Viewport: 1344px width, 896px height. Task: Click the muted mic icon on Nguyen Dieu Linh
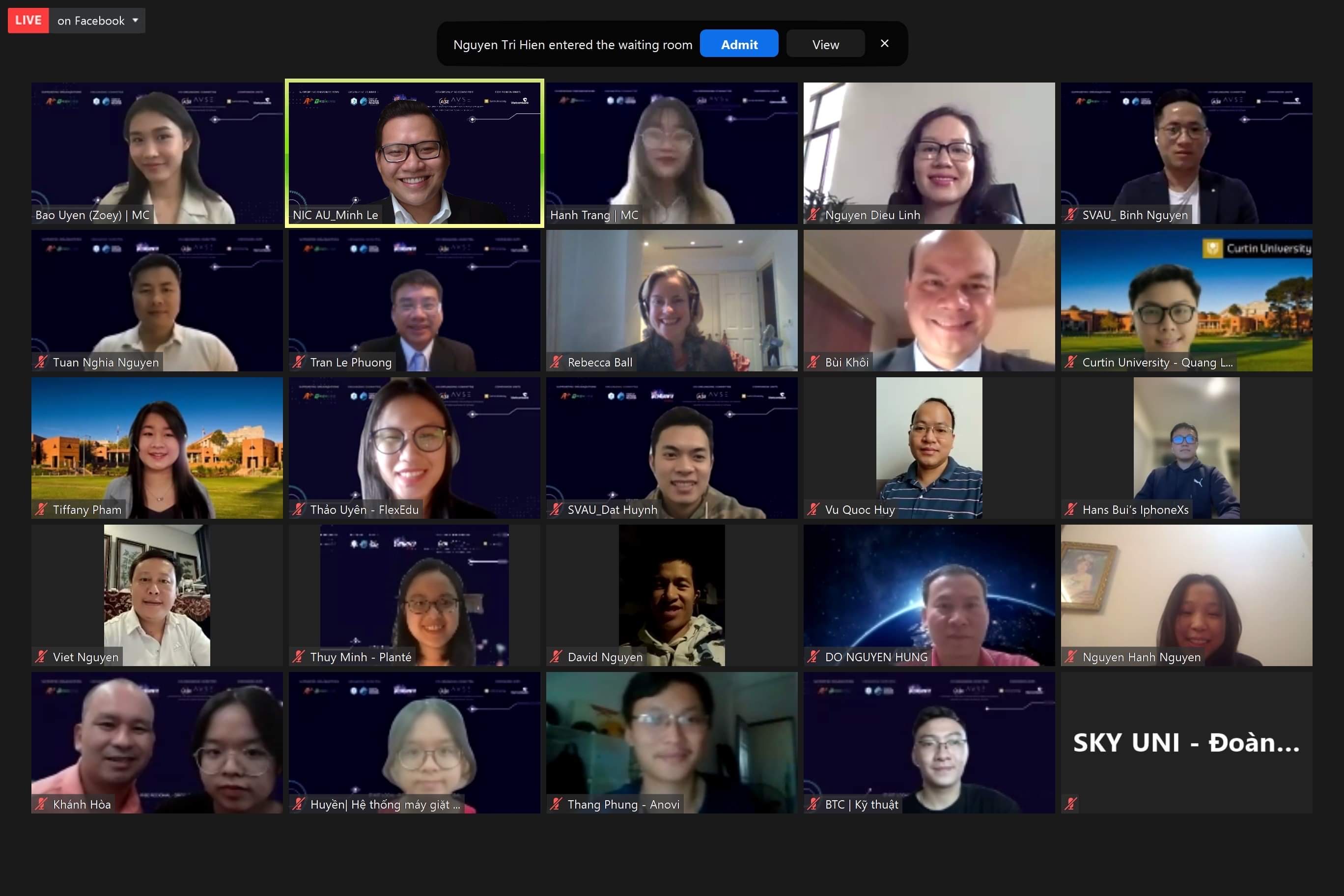[813, 215]
